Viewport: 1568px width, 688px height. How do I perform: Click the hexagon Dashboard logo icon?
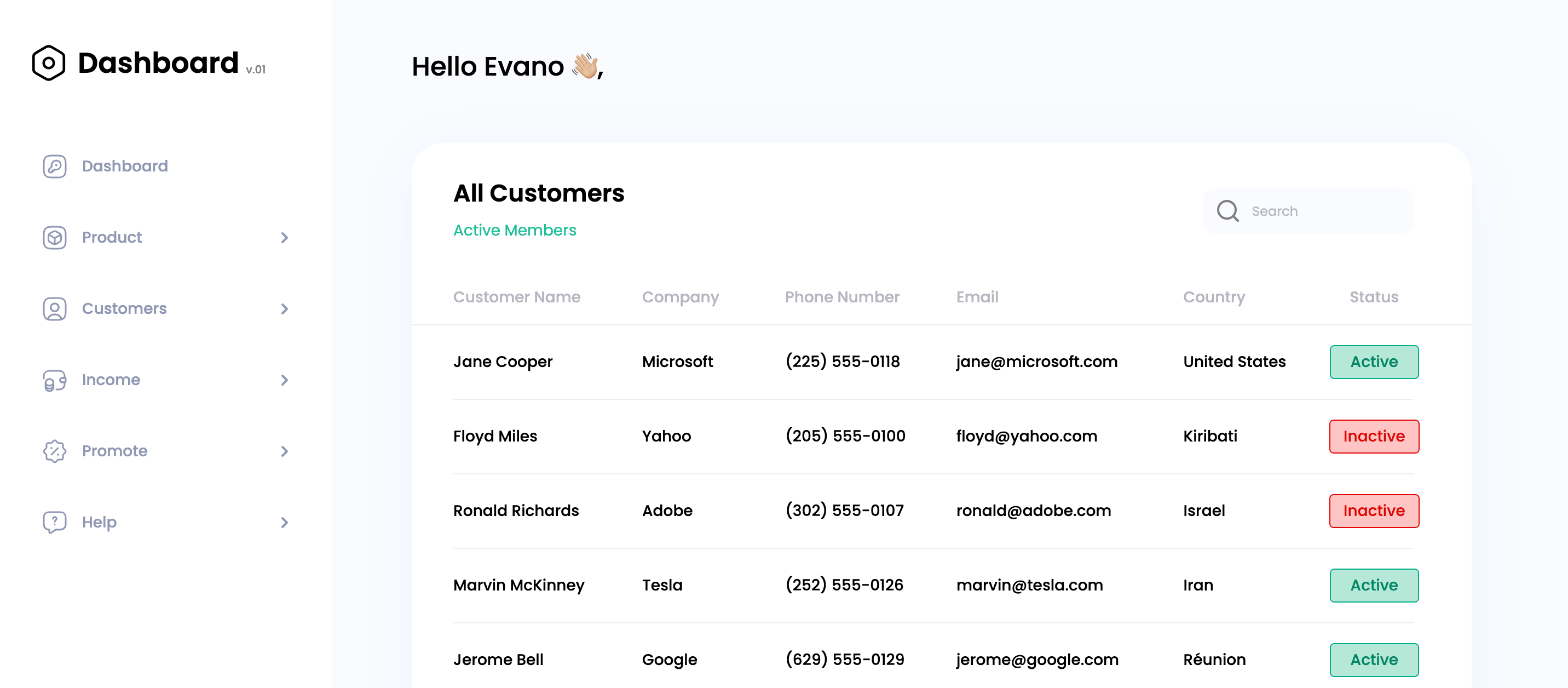click(x=49, y=62)
